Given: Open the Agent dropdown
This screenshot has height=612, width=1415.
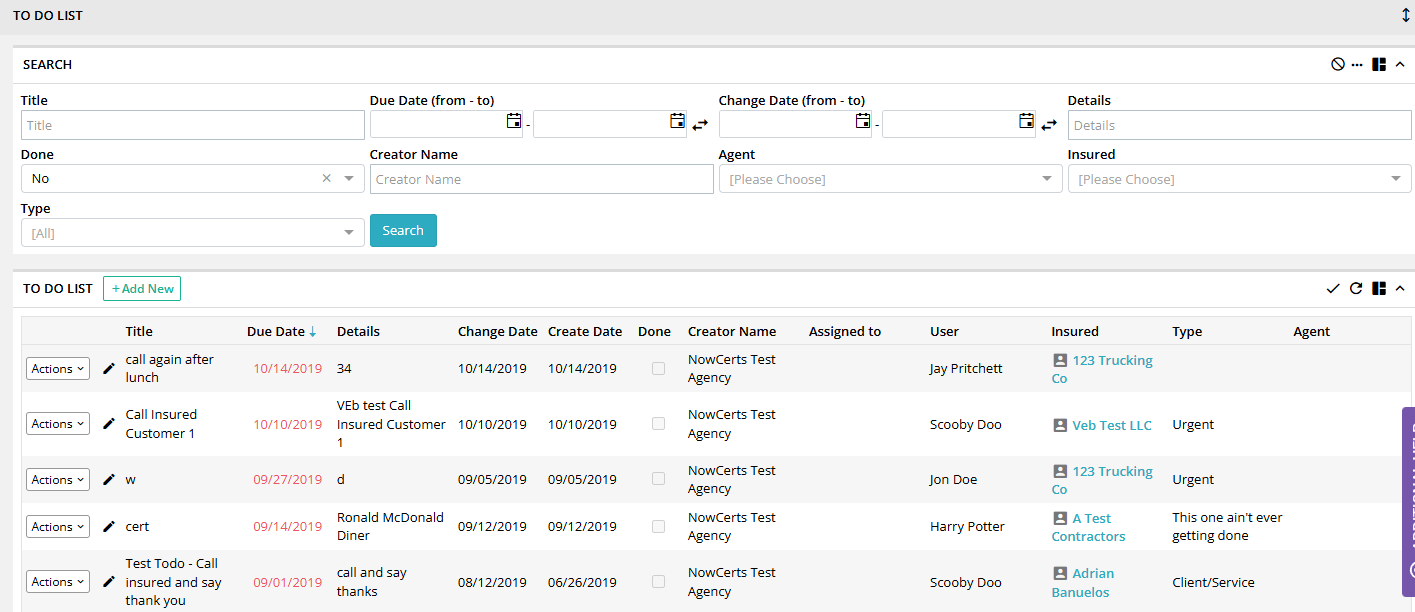Looking at the screenshot, I should pos(890,179).
